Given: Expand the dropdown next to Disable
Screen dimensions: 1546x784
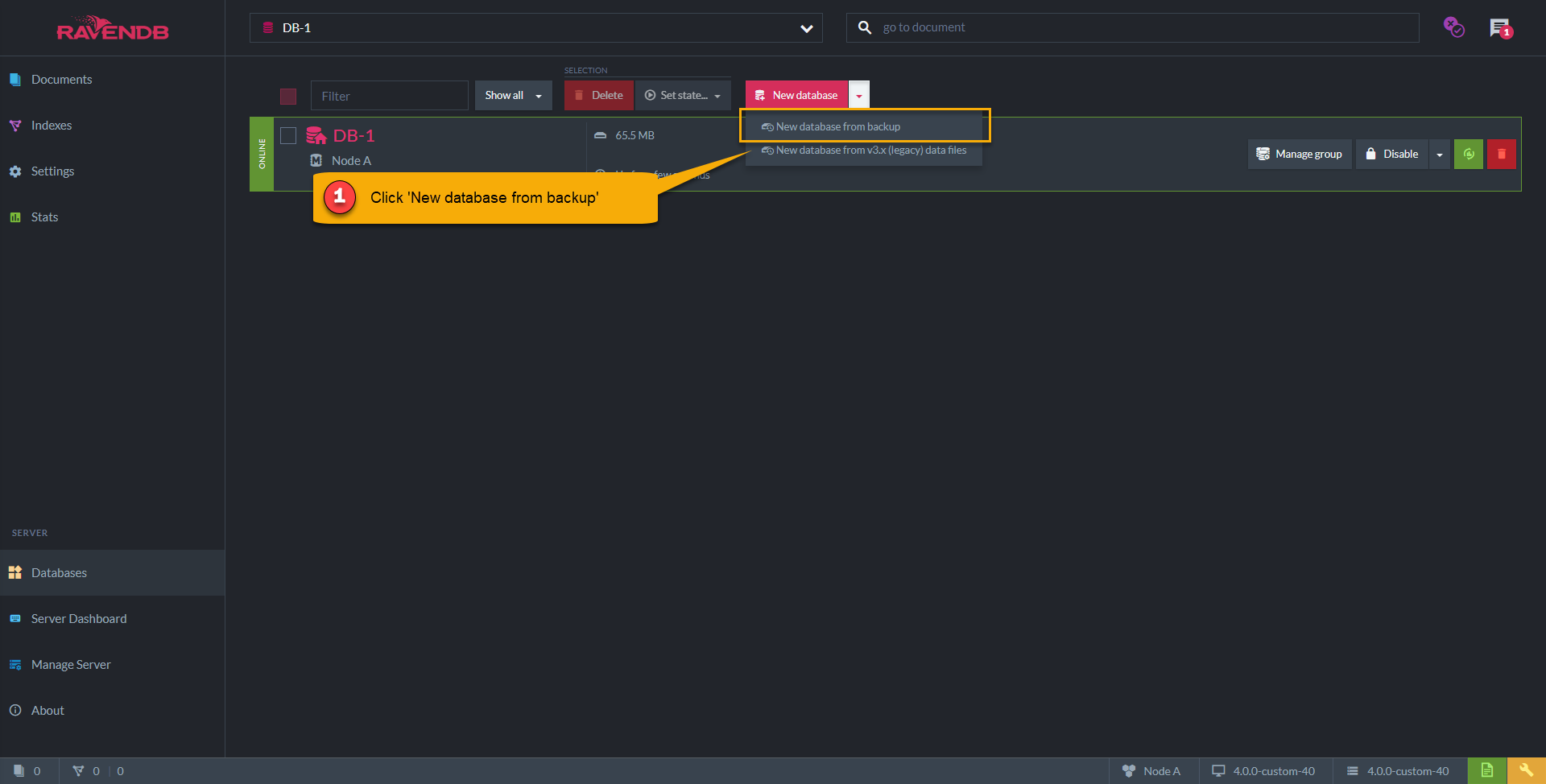Looking at the screenshot, I should [x=1440, y=155].
